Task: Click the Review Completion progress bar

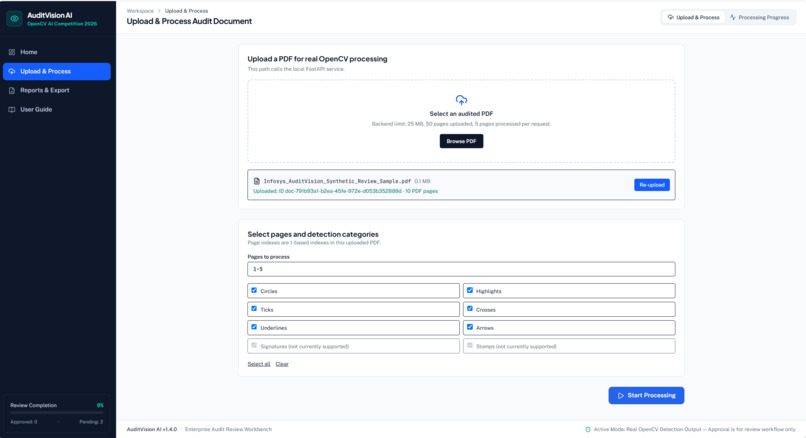Action: click(x=57, y=413)
